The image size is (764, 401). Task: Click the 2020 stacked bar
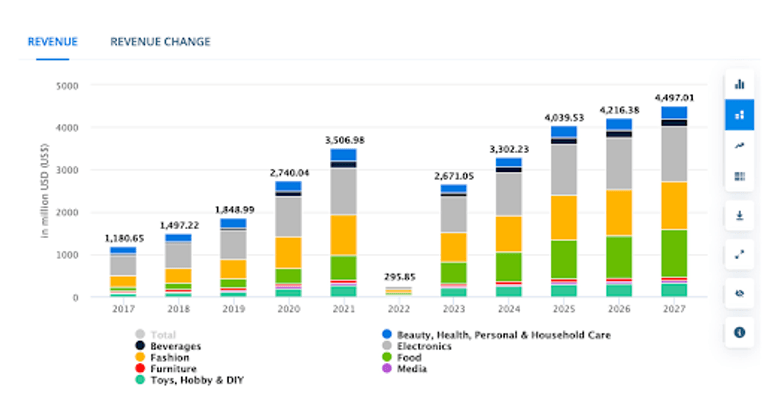pyautogui.click(x=288, y=239)
